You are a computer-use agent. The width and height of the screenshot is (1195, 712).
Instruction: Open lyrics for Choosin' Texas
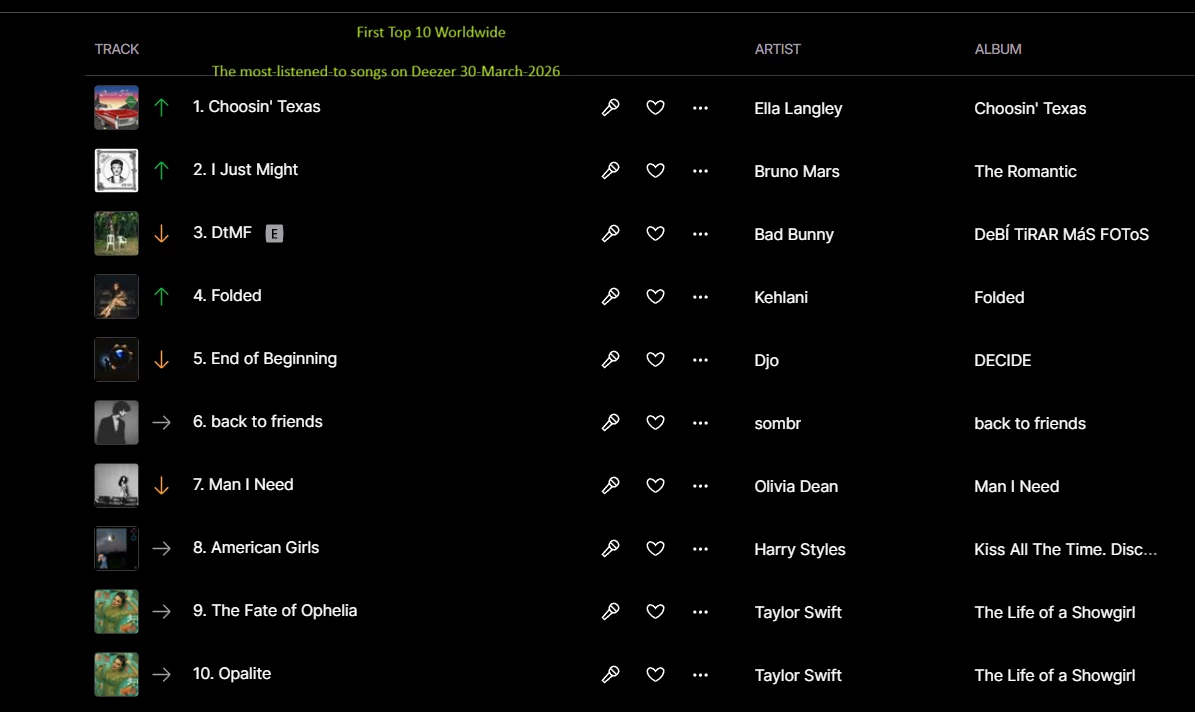[610, 107]
